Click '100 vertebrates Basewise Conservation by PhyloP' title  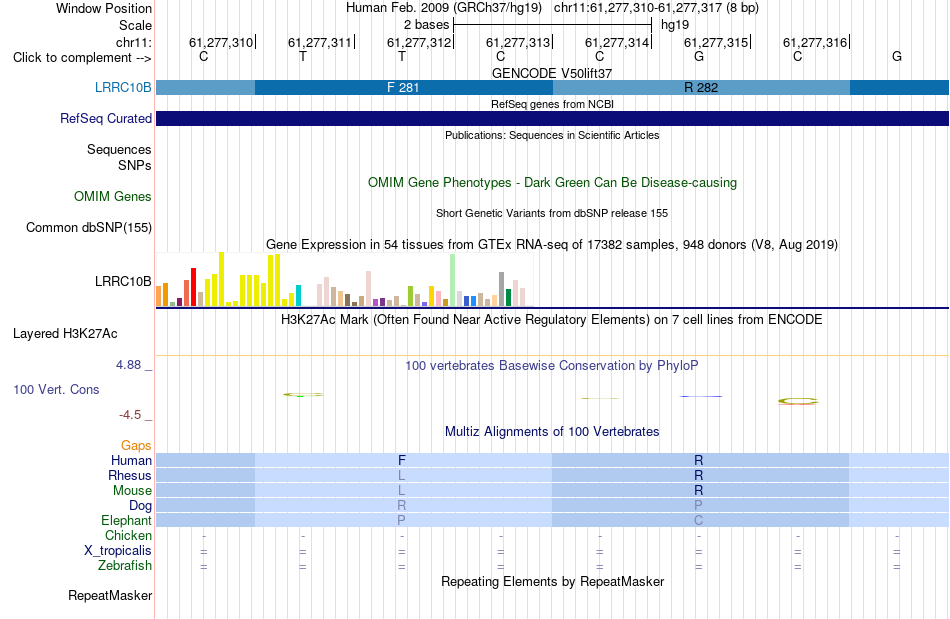pyautogui.click(x=552, y=365)
